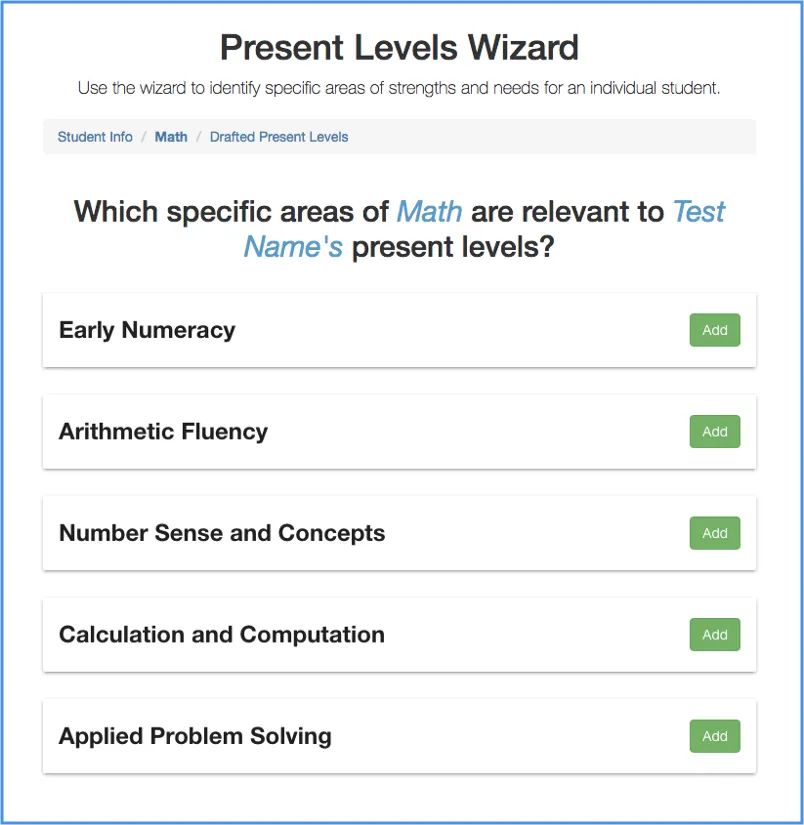
Task: Click the Arithmetic Fluency card title
Action: pos(163,432)
